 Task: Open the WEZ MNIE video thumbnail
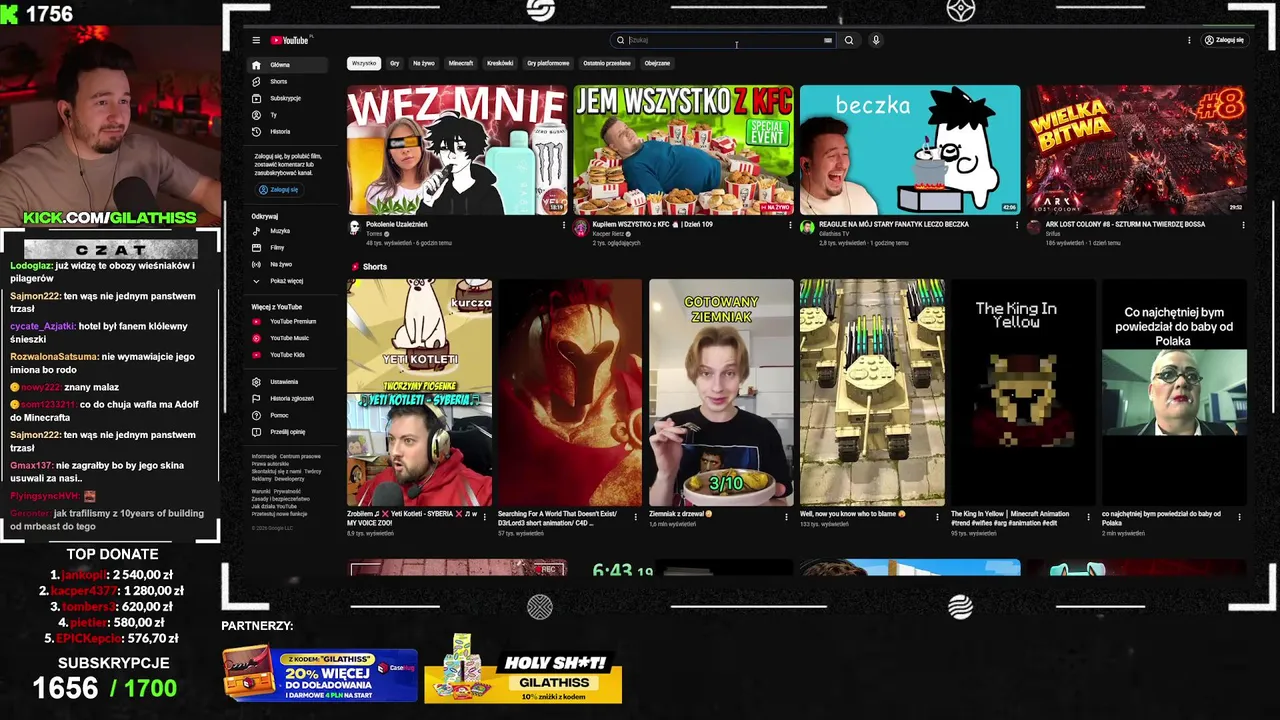[x=457, y=150]
